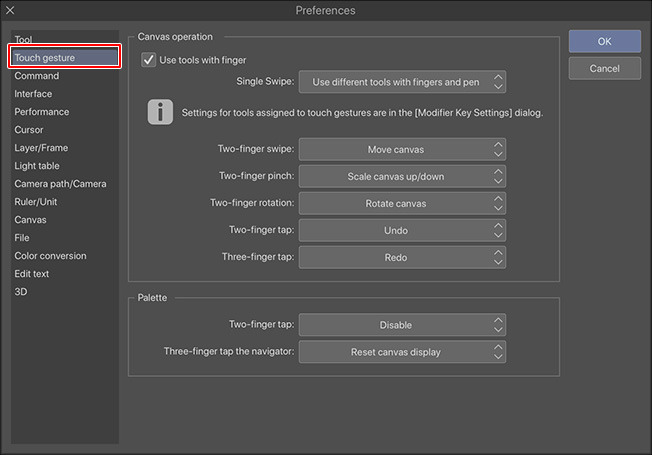Toggle Use tools with finger checkbox
The width and height of the screenshot is (652, 455).
(x=148, y=60)
